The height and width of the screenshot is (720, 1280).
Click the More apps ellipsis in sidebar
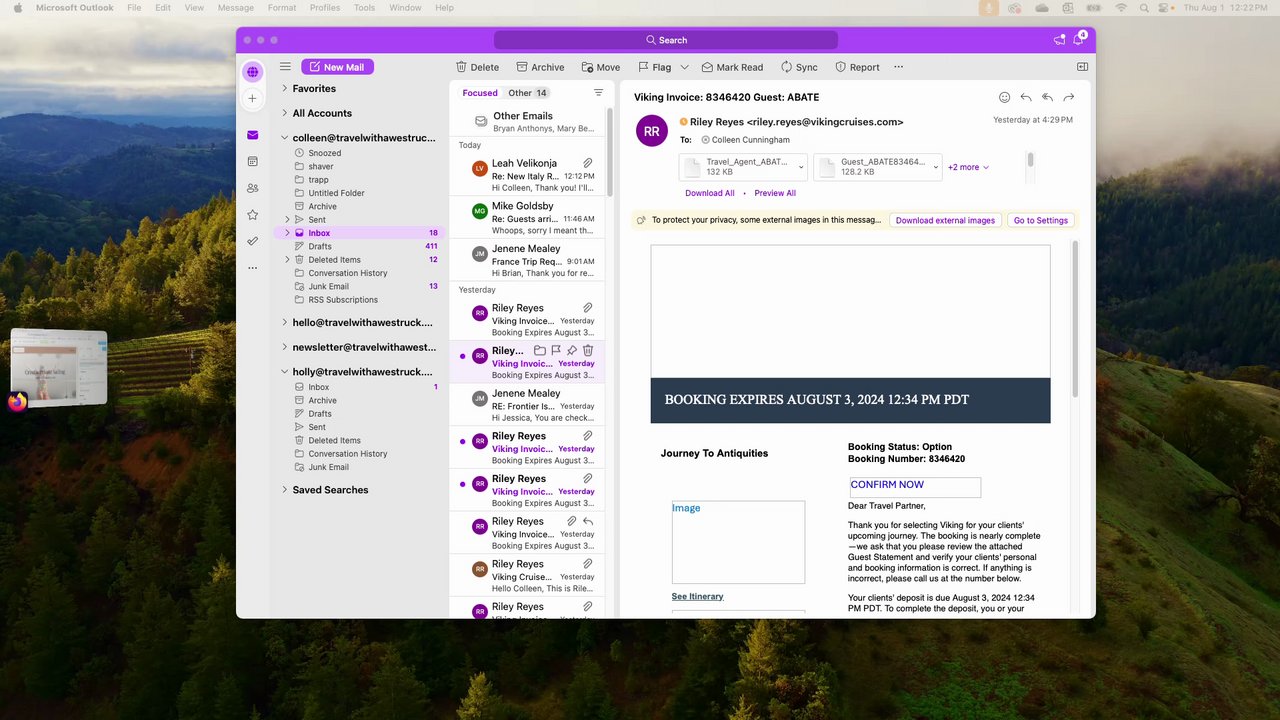pyautogui.click(x=252, y=268)
